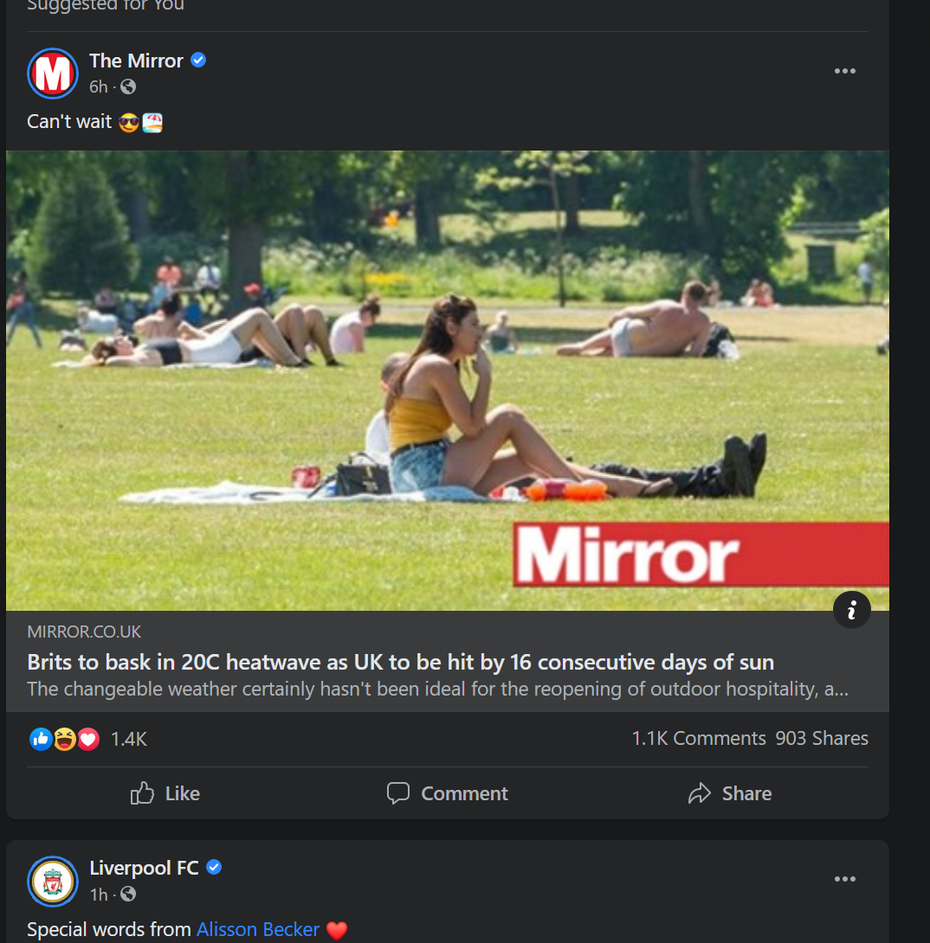Click the info button on the article image
930x943 pixels.
tap(852, 610)
